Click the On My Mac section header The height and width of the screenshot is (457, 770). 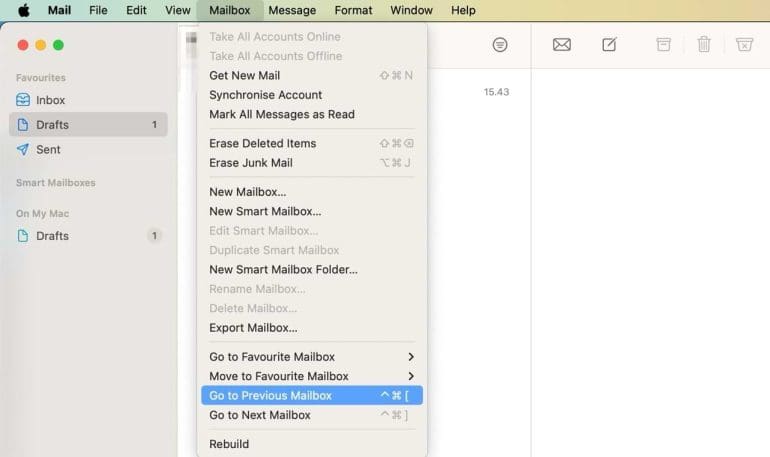[x=42, y=214]
